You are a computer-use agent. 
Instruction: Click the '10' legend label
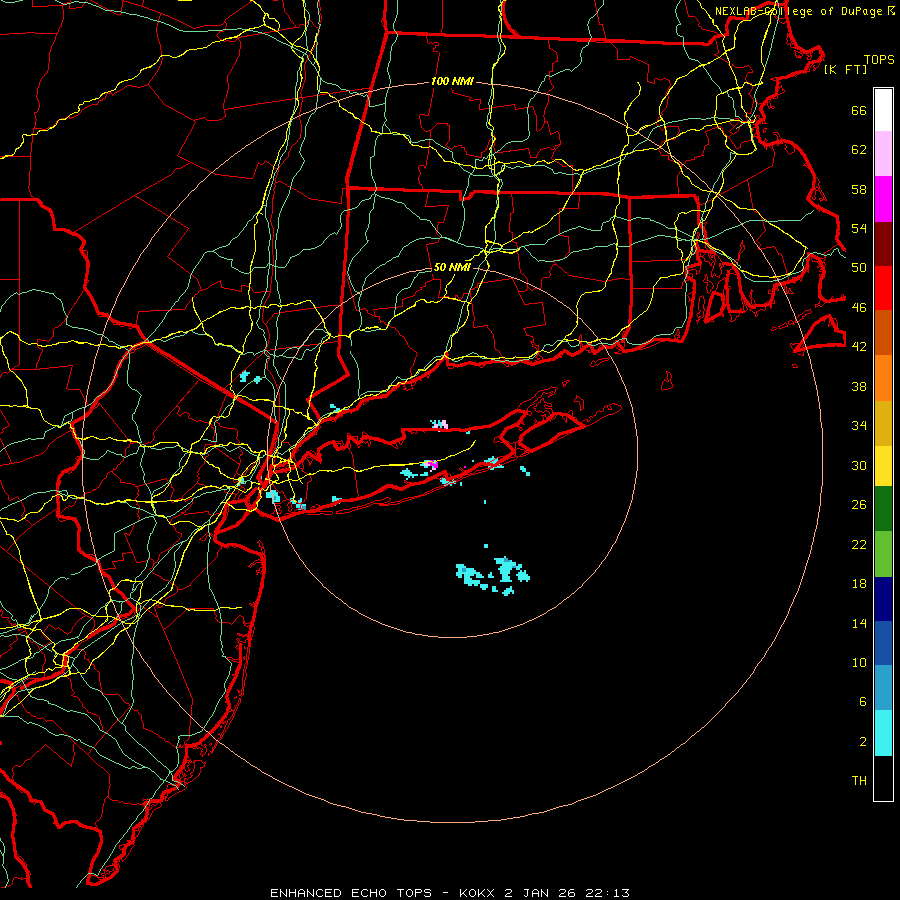[x=859, y=662]
